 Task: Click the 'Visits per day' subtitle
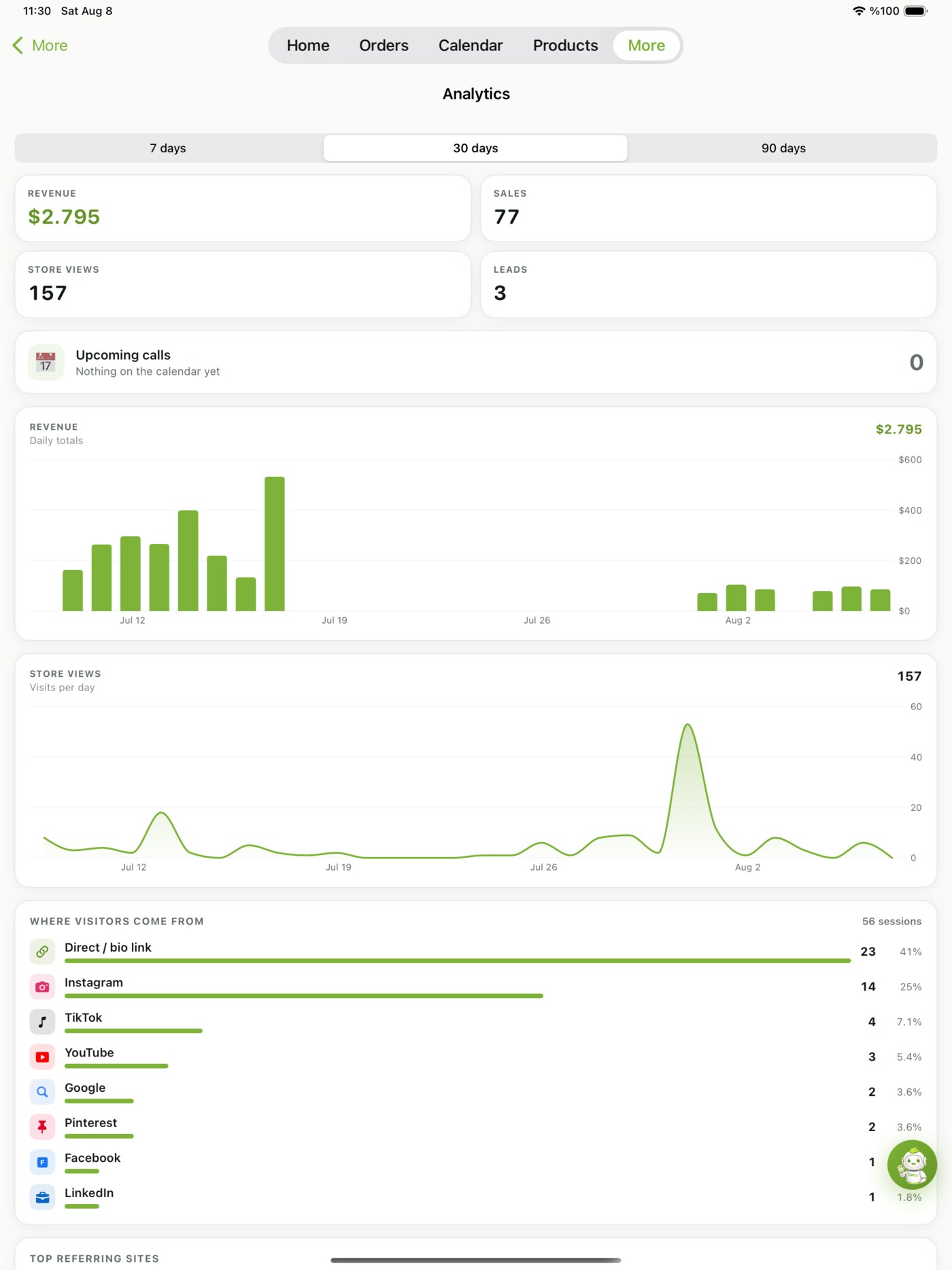[x=62, y=688]
